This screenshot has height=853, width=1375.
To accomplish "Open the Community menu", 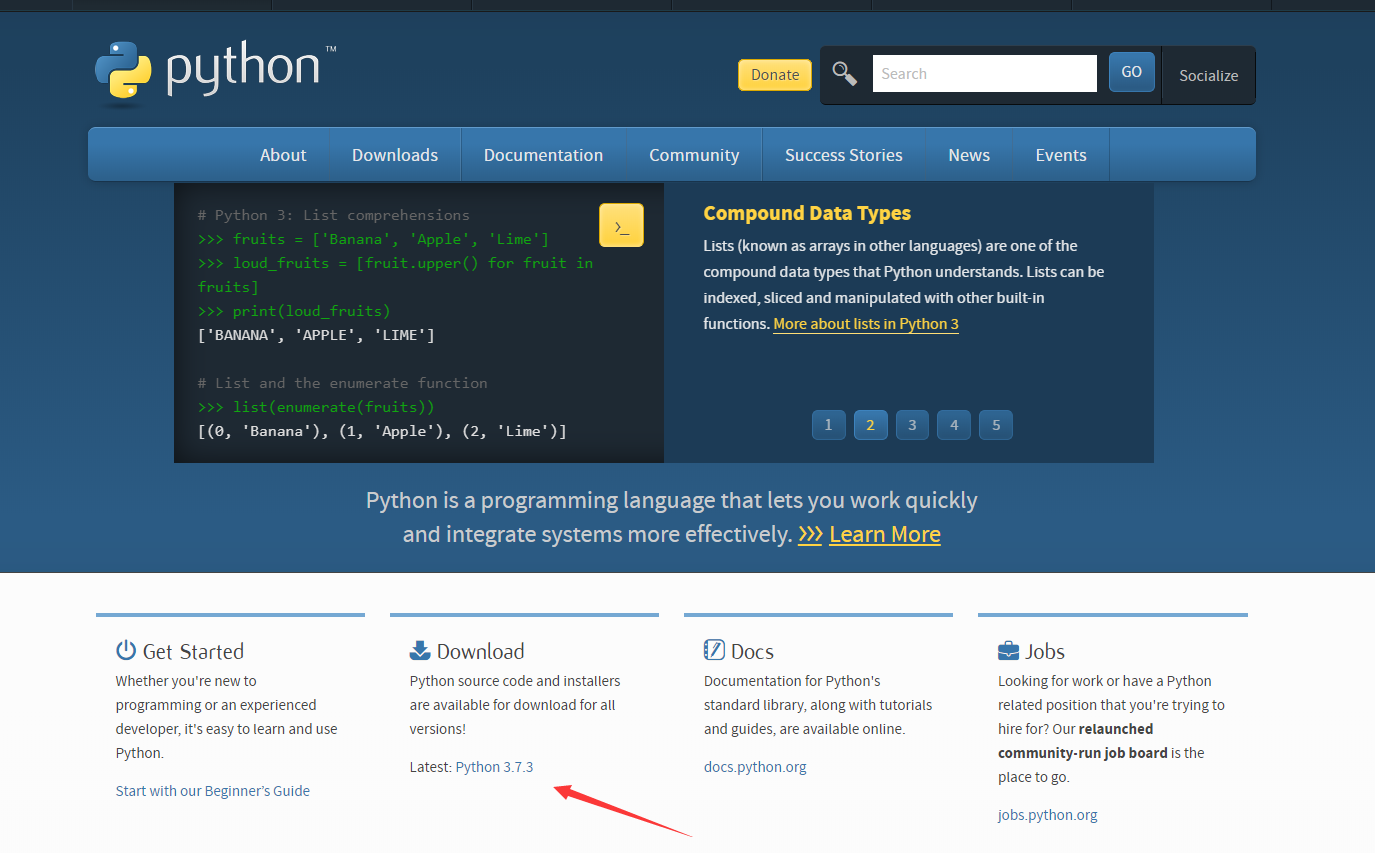I will point(694,155).
